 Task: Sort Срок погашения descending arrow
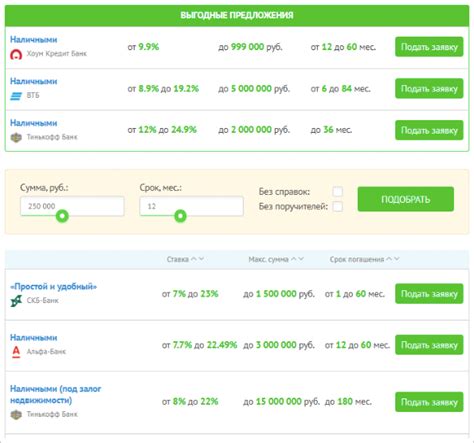coord(396,259)
